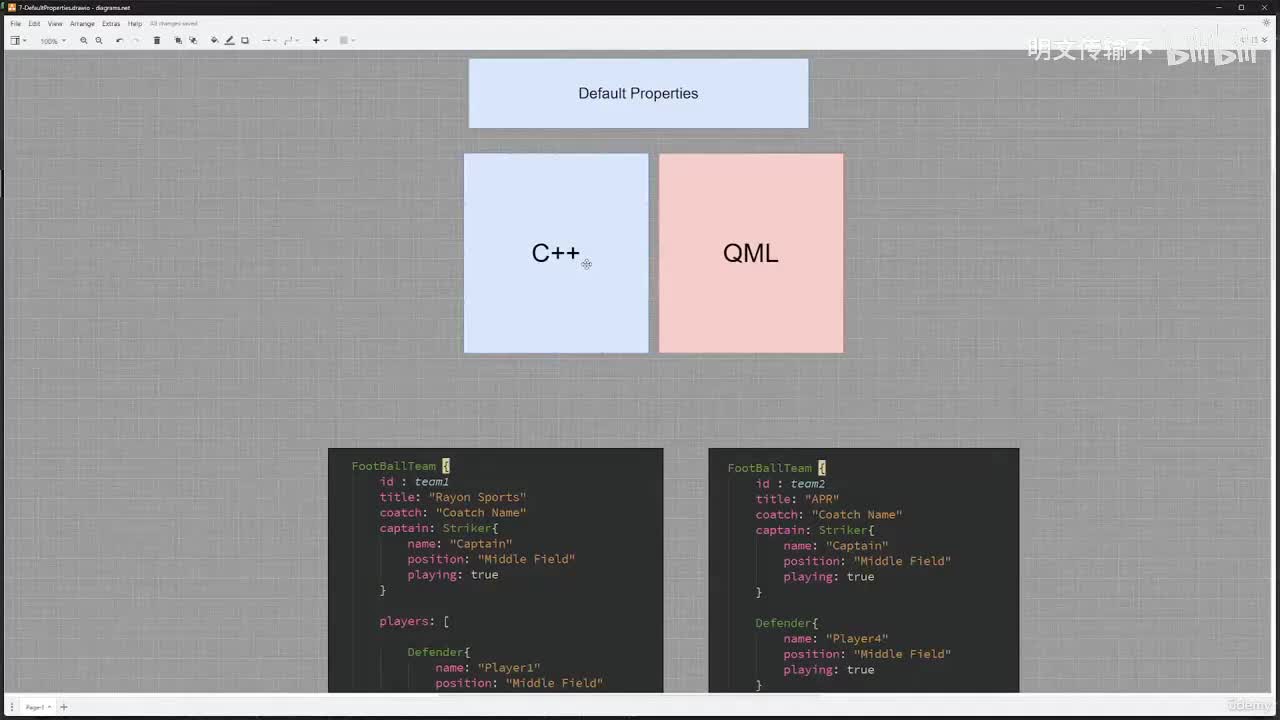Image resolution: width=1280 pixels, height=720 pixels.
Task: Open the View menu
Action: 55,23
